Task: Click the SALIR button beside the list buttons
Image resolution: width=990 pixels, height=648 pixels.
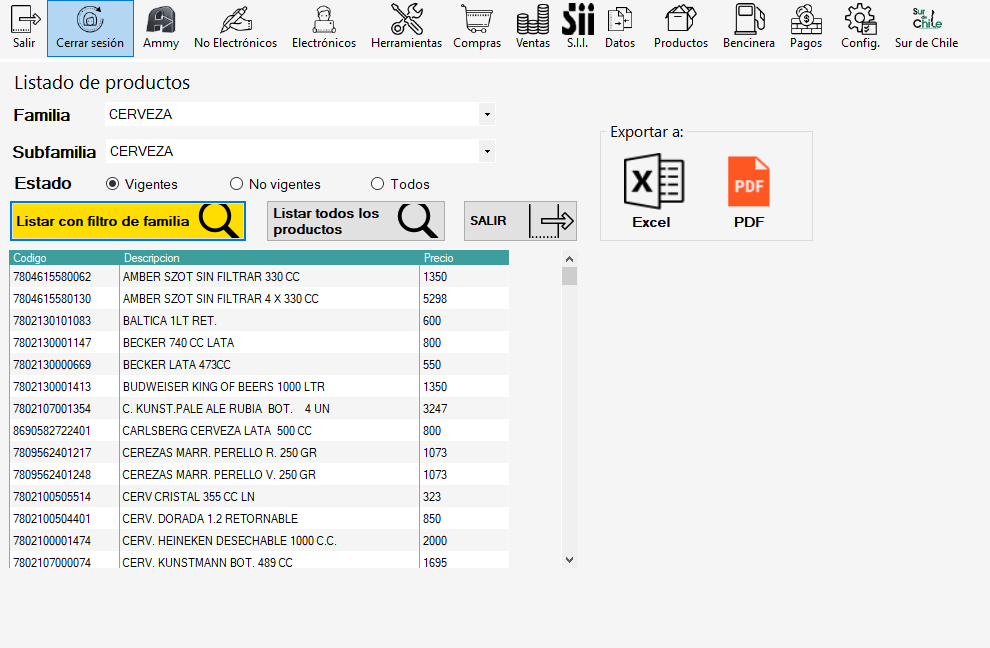Action: click(x=520, y=221)
